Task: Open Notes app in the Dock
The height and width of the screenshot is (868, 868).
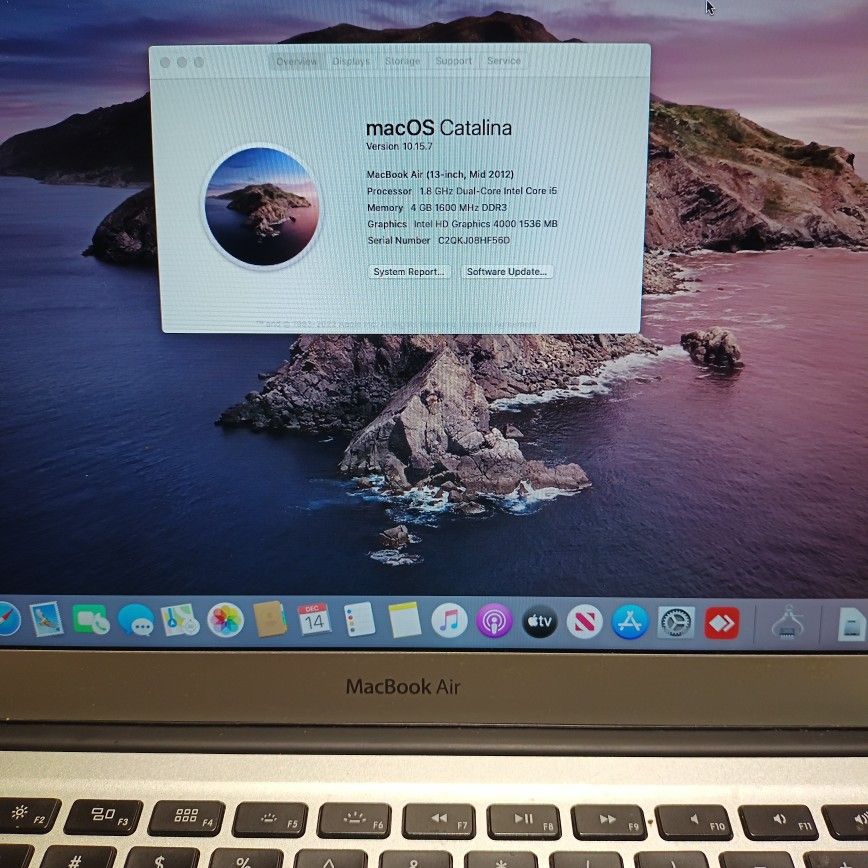Action: pos(405,619)
